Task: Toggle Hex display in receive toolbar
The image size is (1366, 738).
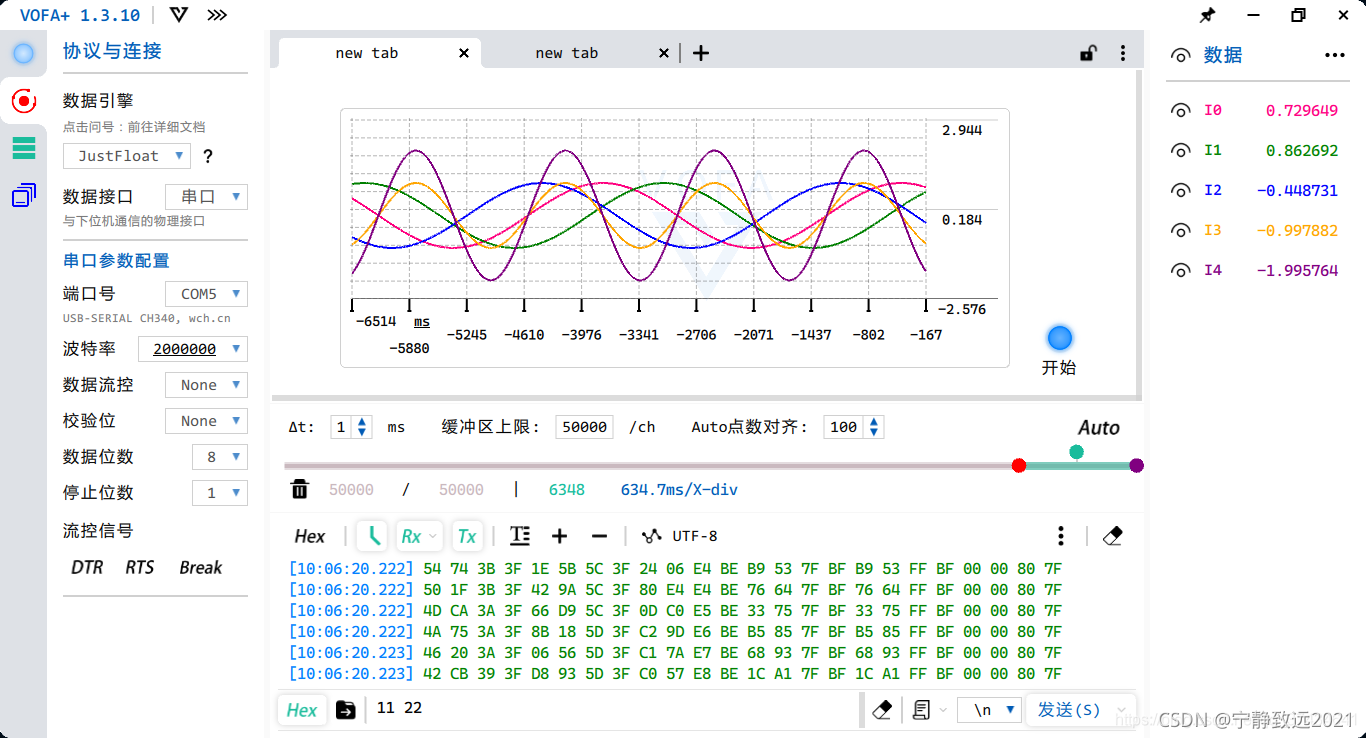Action: (x=310, y=536)
